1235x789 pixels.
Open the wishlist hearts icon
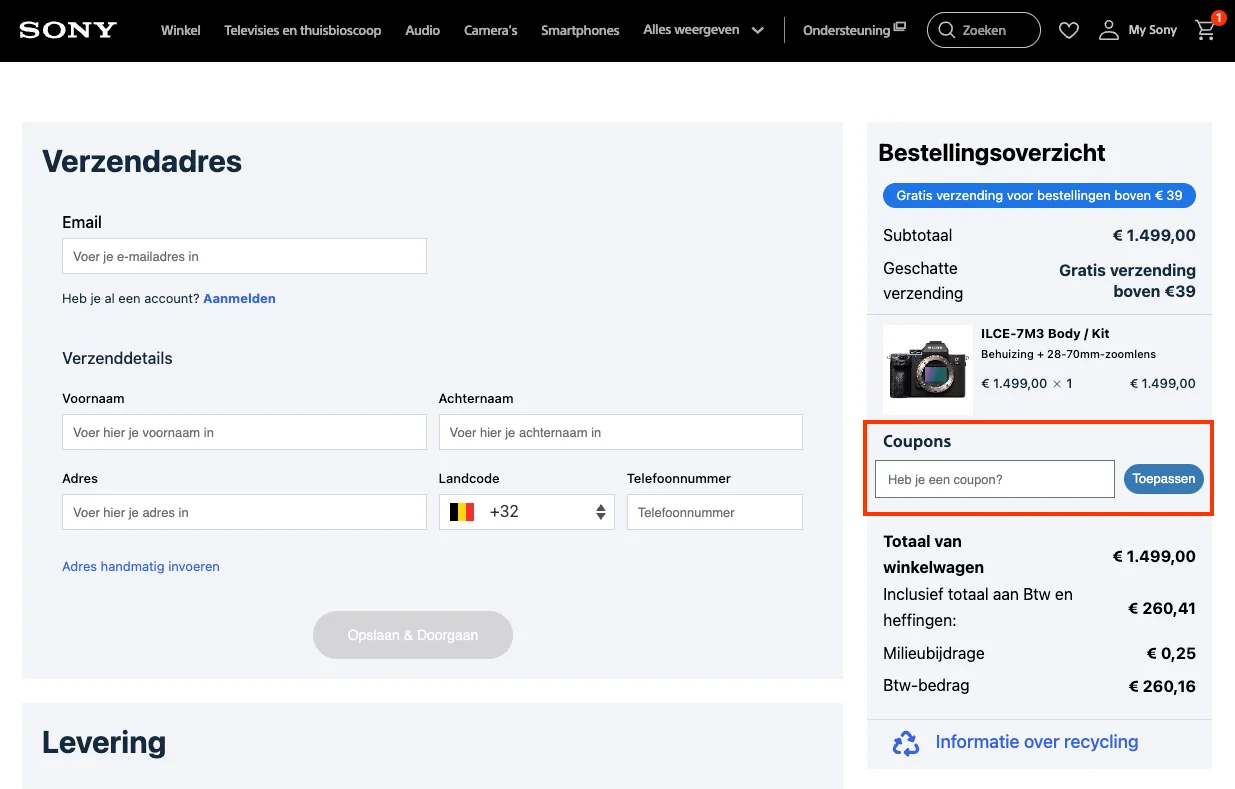(x=1068, y=30)
